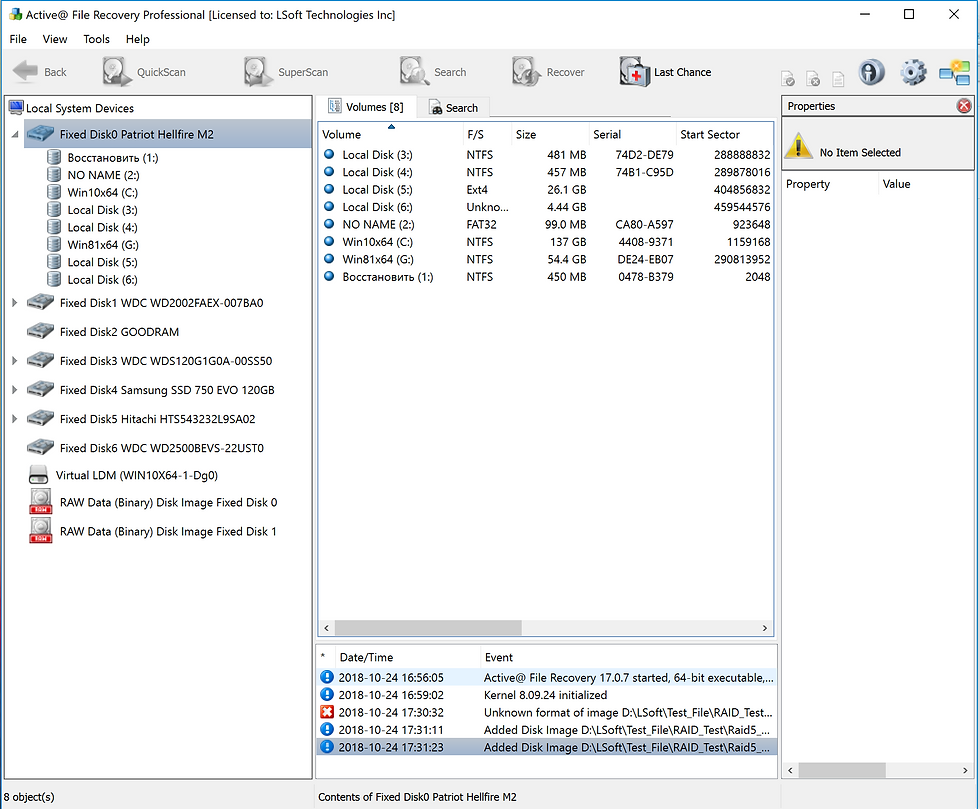Select Win10x64 (C:) in device tree
Screen dimensions: 980x809
[x=102, y=193]
